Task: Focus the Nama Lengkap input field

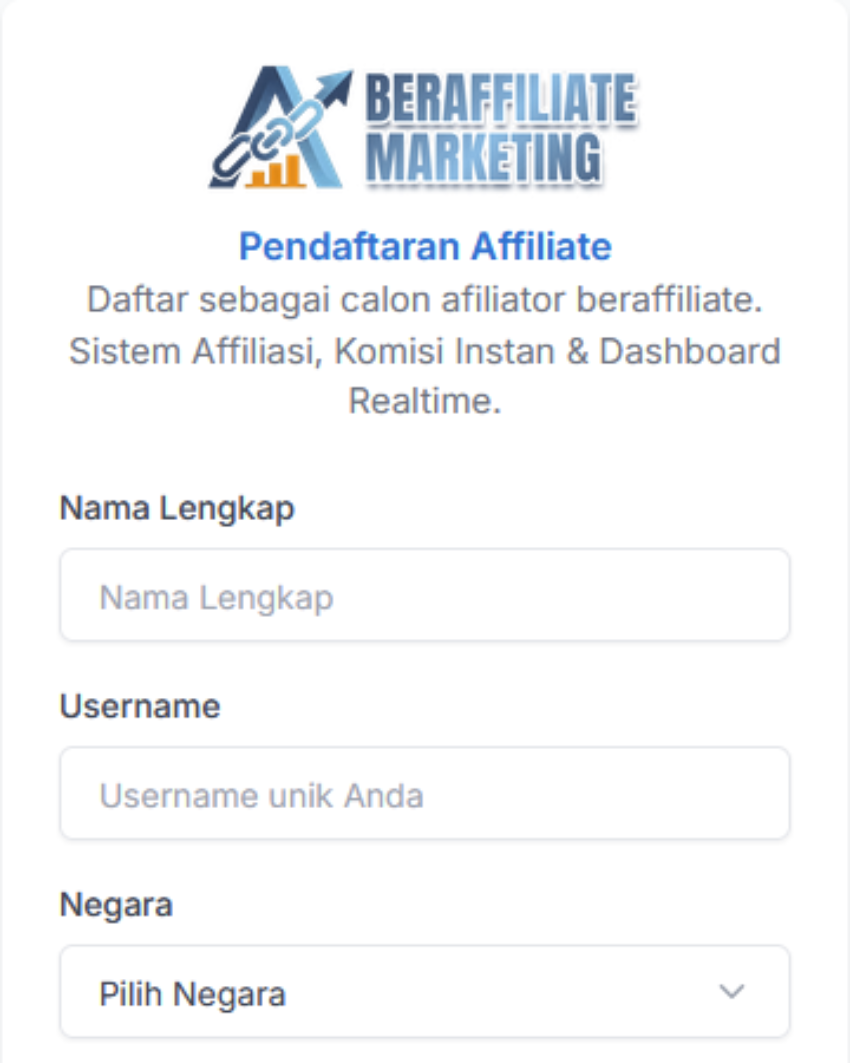Action: pyautogui.click(x=425, y=597)
